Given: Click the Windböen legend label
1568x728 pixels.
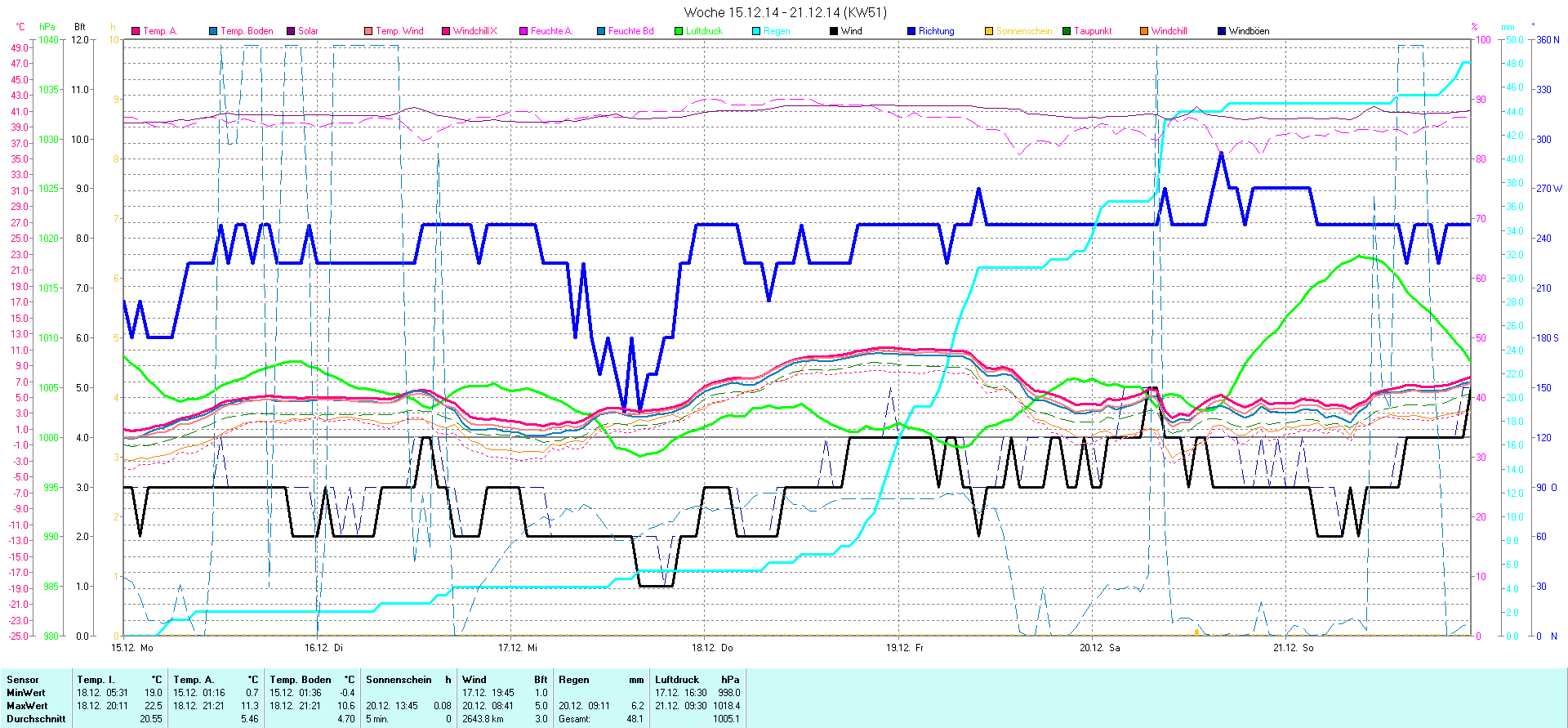Looking at the screenshot, I should [x=1249, y=31].
